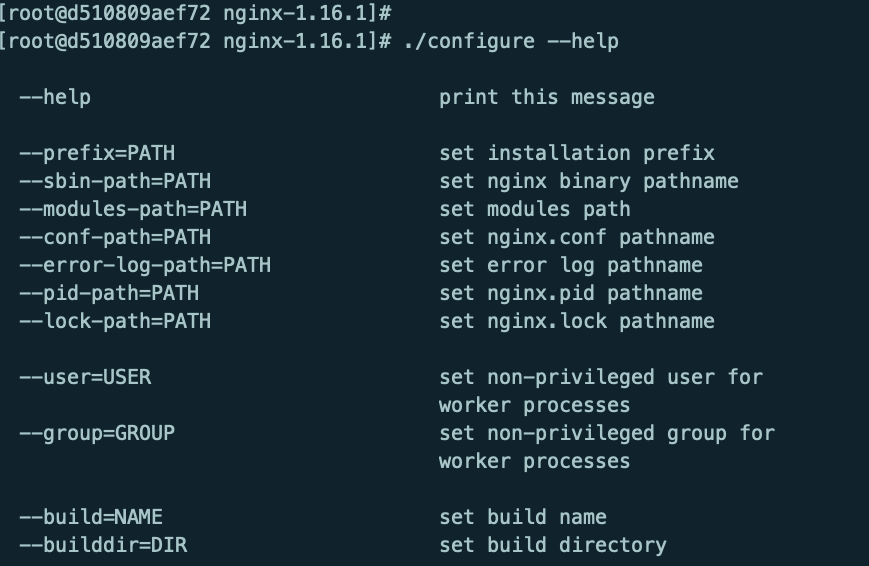
Task: Click the first empty shell prompt line
Action: pos(195,14)
